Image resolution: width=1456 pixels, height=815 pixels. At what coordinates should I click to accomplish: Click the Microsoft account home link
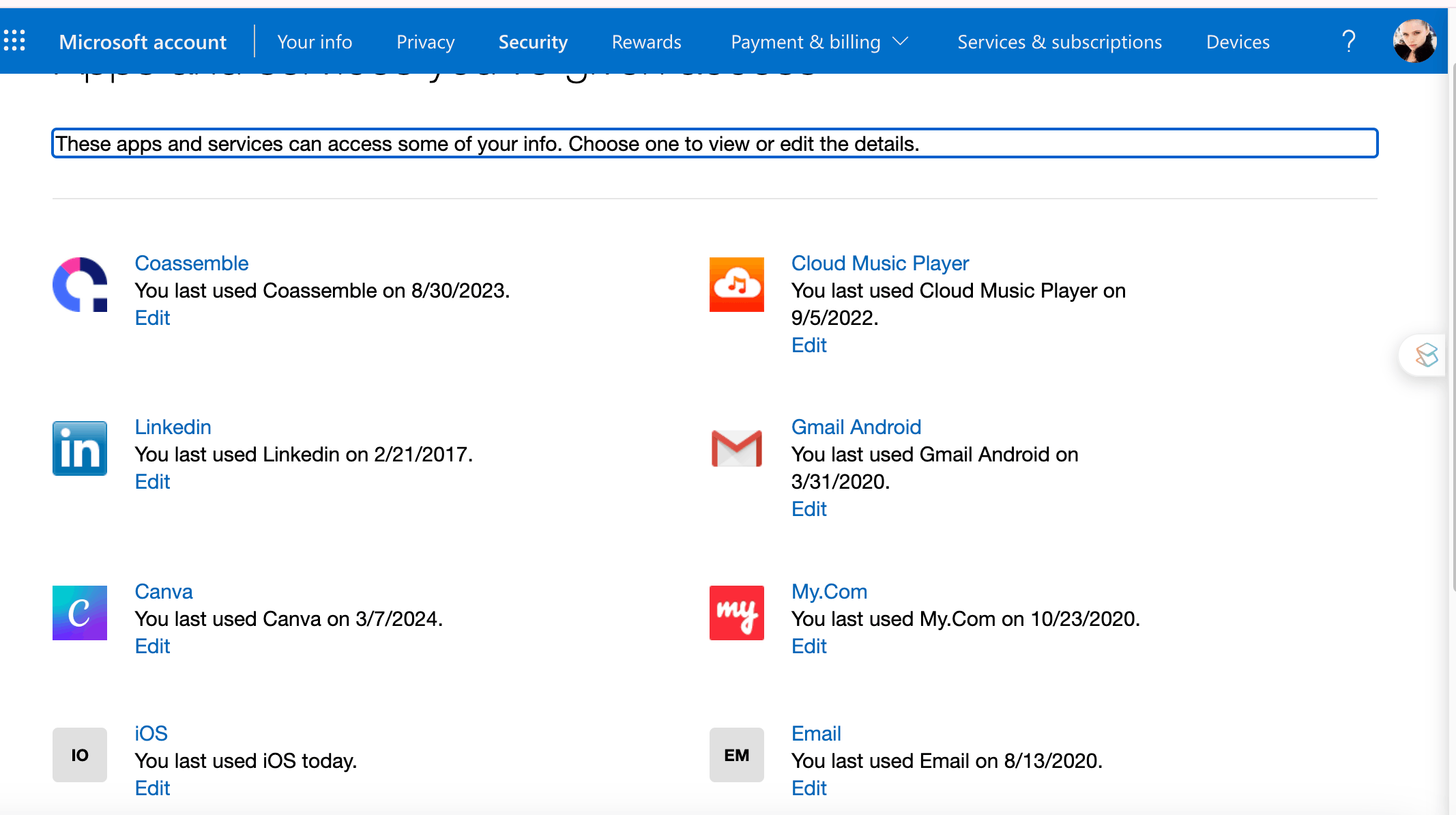click(x=143, y=42)
